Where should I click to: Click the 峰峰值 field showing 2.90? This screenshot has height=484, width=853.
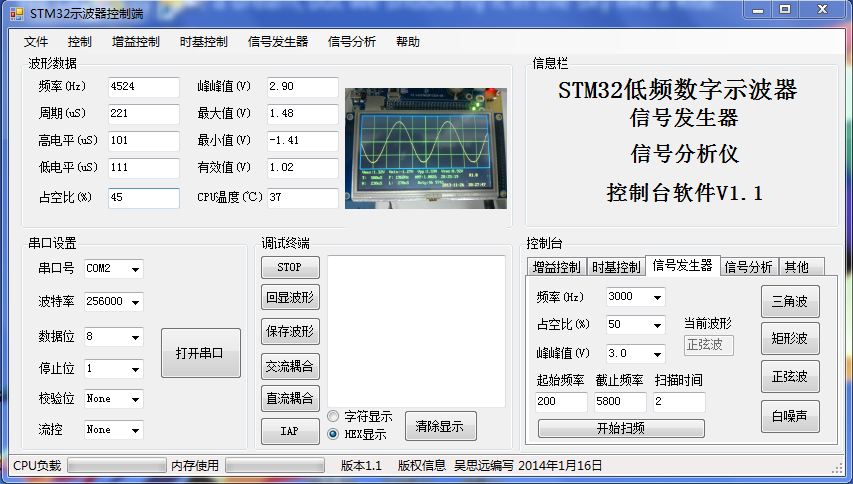pos(302,87)
